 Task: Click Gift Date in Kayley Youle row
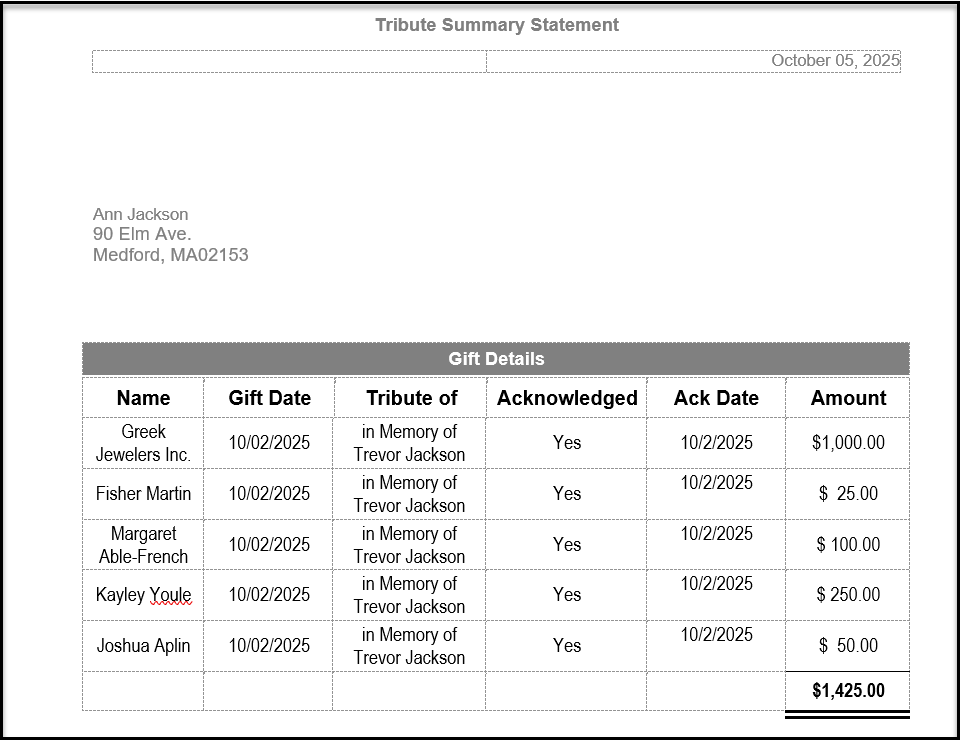(269, 595)
